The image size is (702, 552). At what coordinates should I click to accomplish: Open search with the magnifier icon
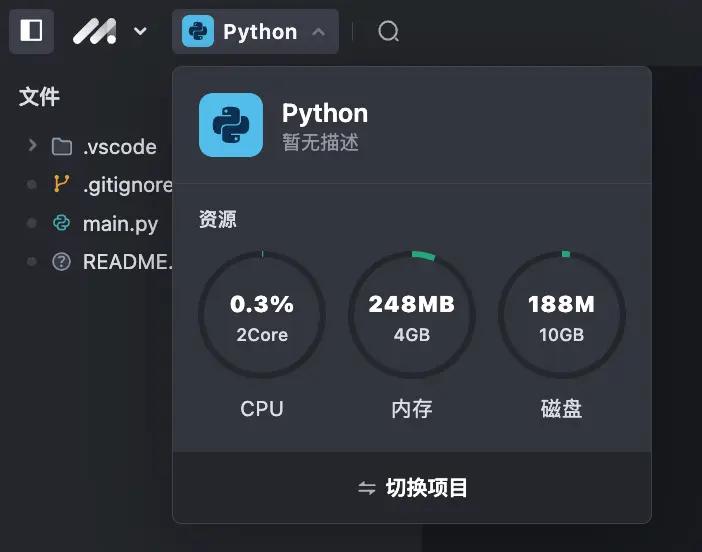[388, 32]
